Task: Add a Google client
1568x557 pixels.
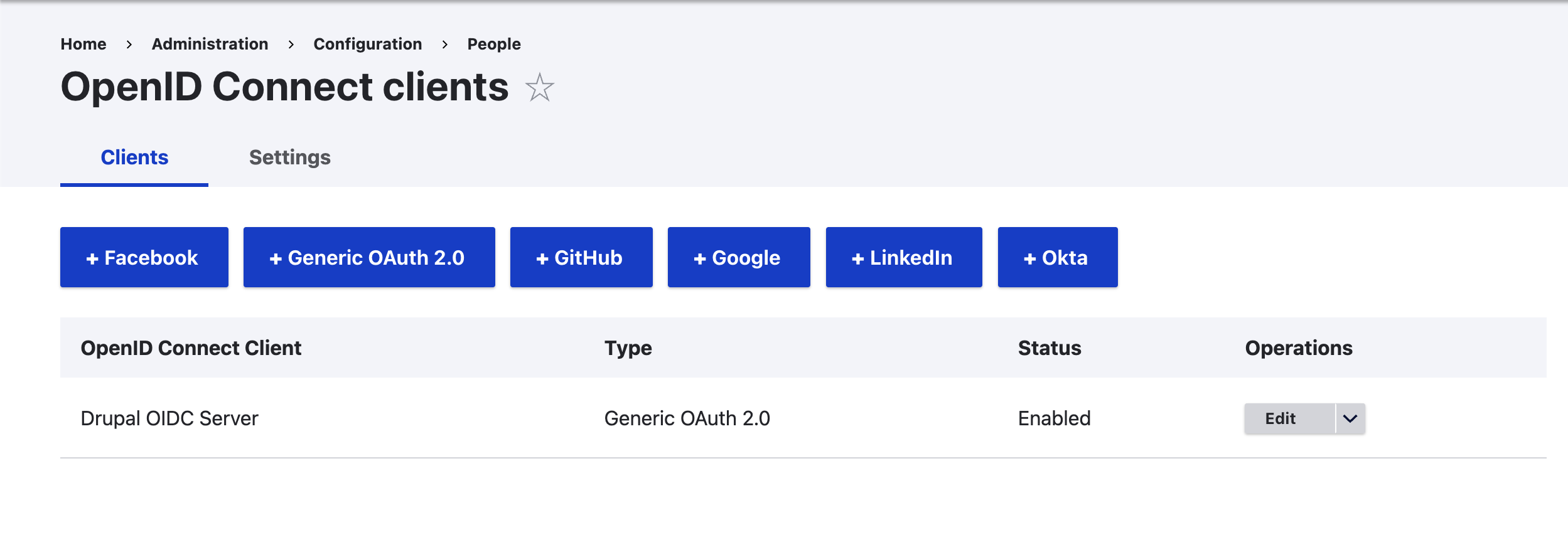Action: (x=739, y=258)
